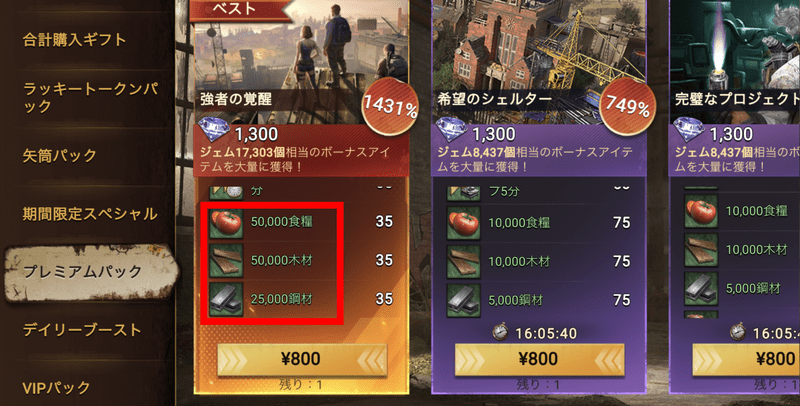800x406 pixels.
Task: Tap the 10,000食糧 tomato icon in 希望のシェルター
Action: tap(464, 223)
